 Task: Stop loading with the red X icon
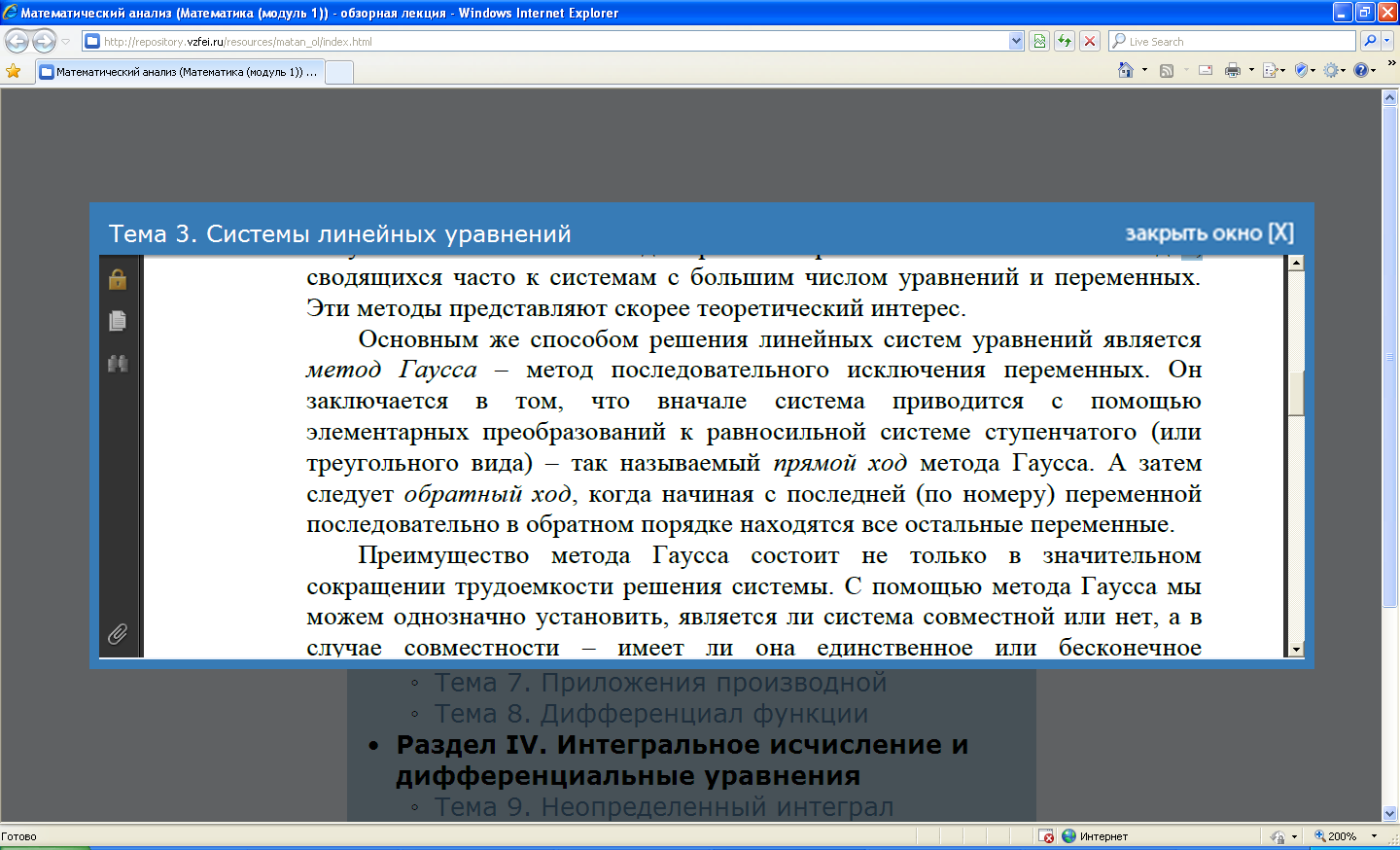pyautogui.click(x=1090, y=42)
